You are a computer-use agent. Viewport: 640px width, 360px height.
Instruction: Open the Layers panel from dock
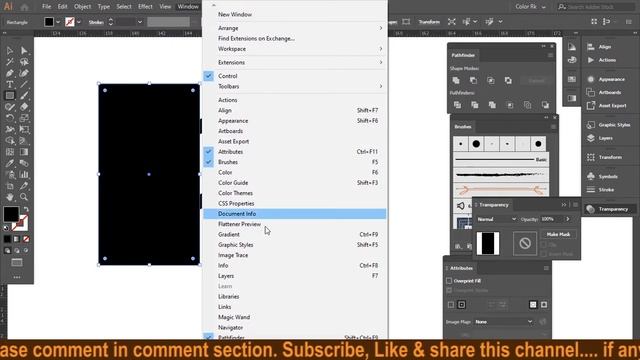(600, 138)
